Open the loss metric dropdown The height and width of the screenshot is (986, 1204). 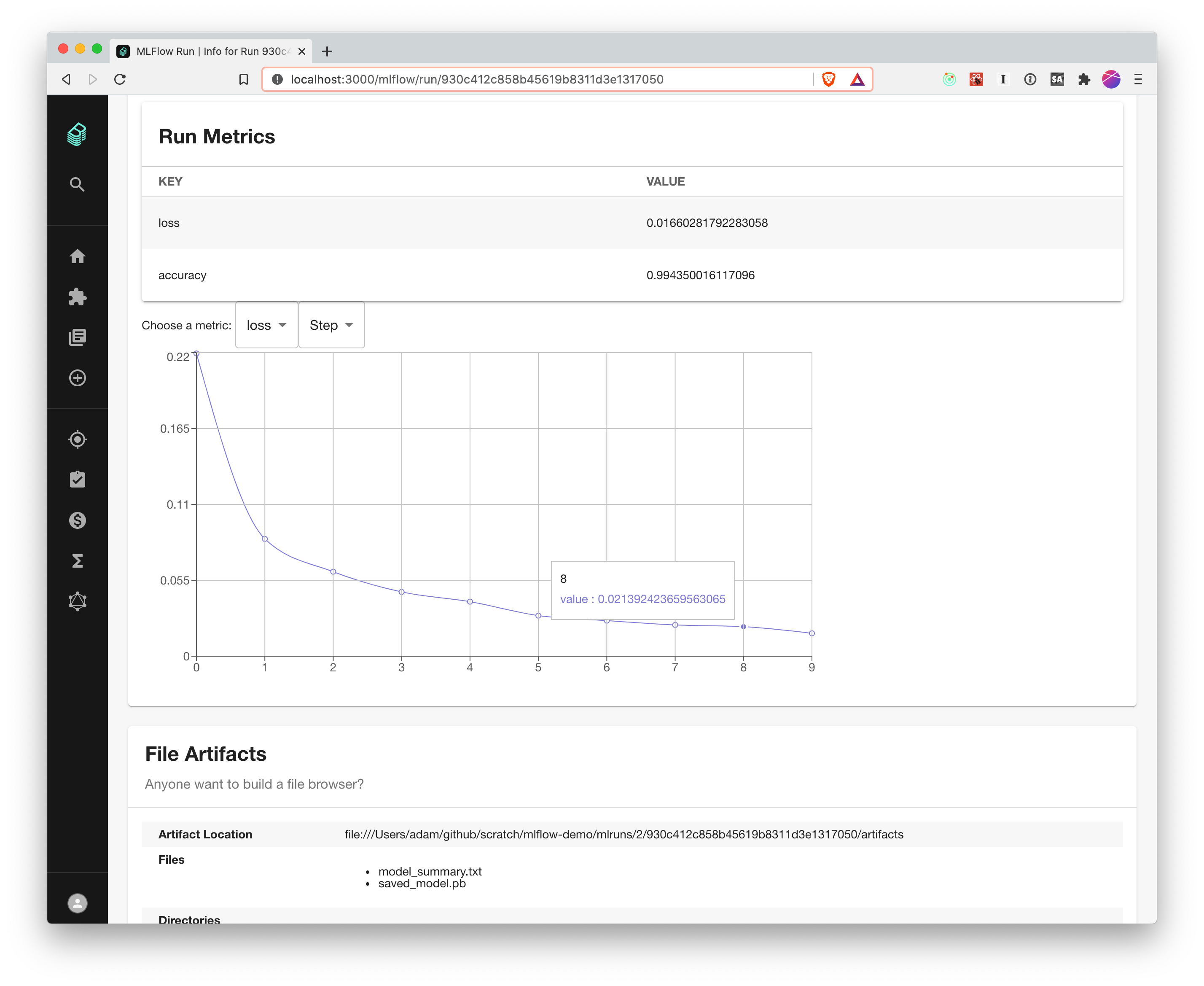[266, 326]
